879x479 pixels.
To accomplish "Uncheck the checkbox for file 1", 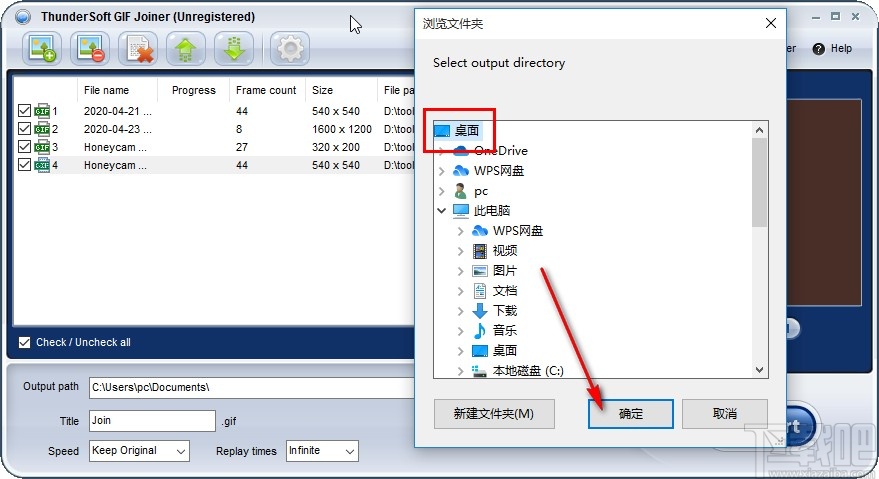I will [24, 110].
